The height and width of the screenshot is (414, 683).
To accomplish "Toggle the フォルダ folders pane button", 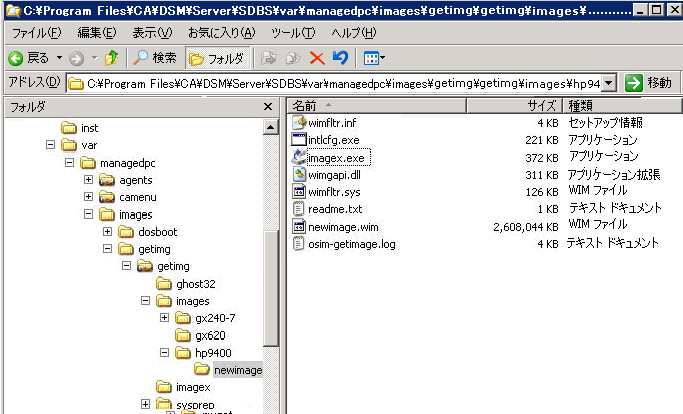I will point(217,58).
